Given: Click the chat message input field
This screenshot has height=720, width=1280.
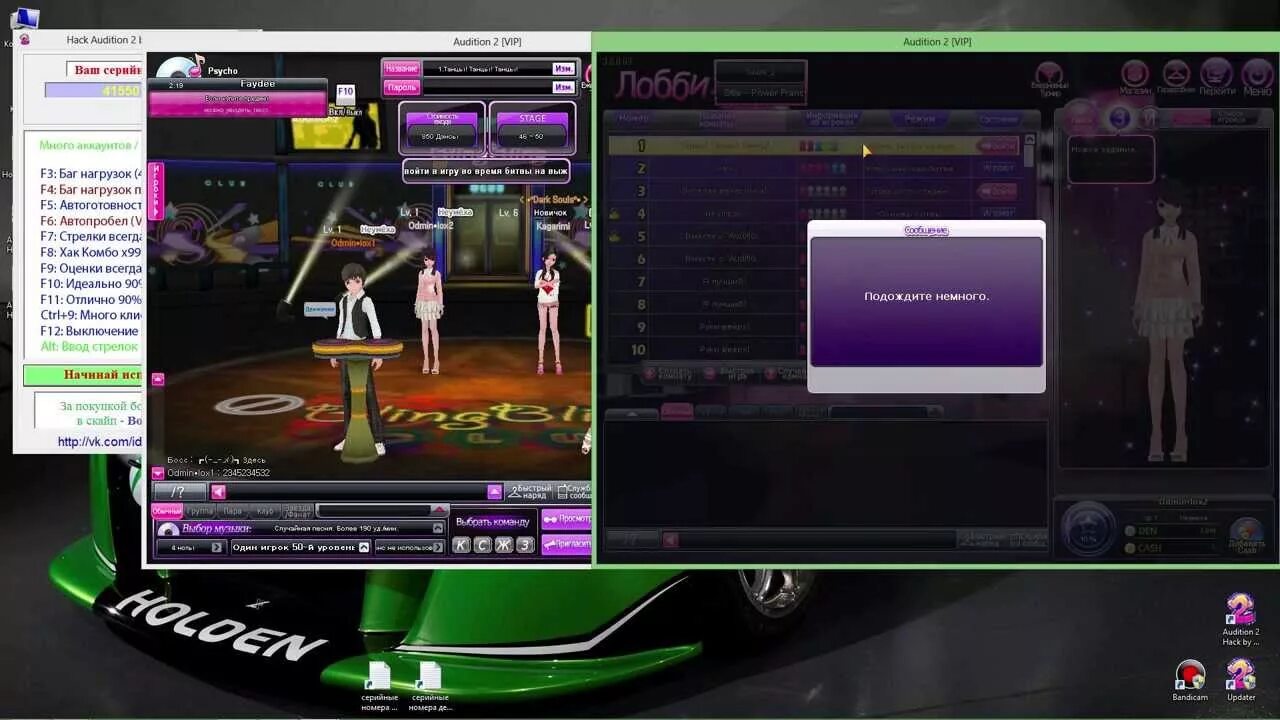Looking at the screenshot, I should (356, 492).
